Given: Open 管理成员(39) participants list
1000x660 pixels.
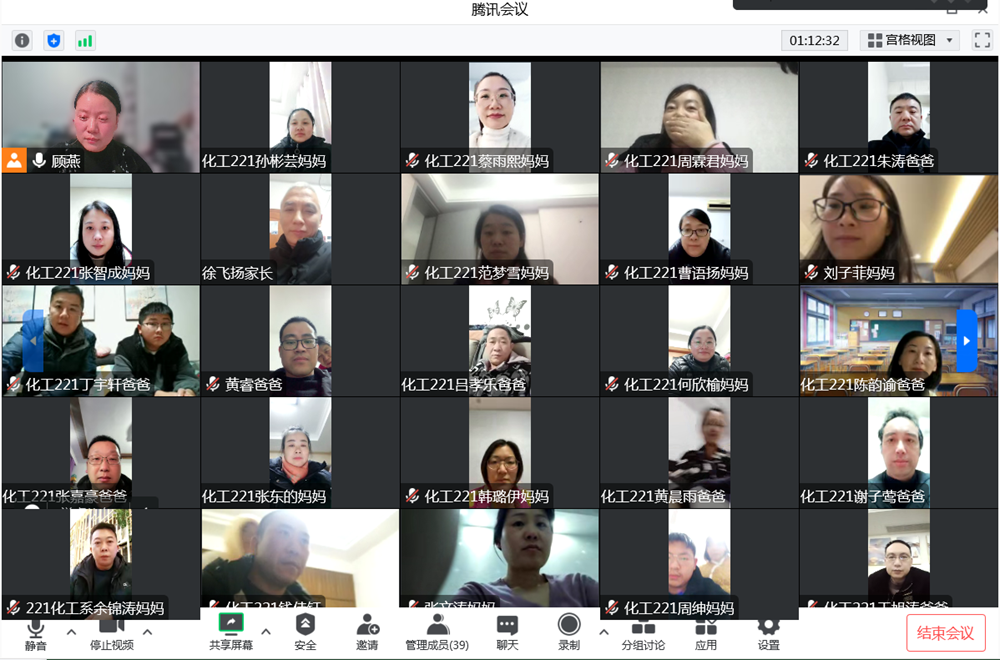Looking at the screenshot, I should coord(437,632).
